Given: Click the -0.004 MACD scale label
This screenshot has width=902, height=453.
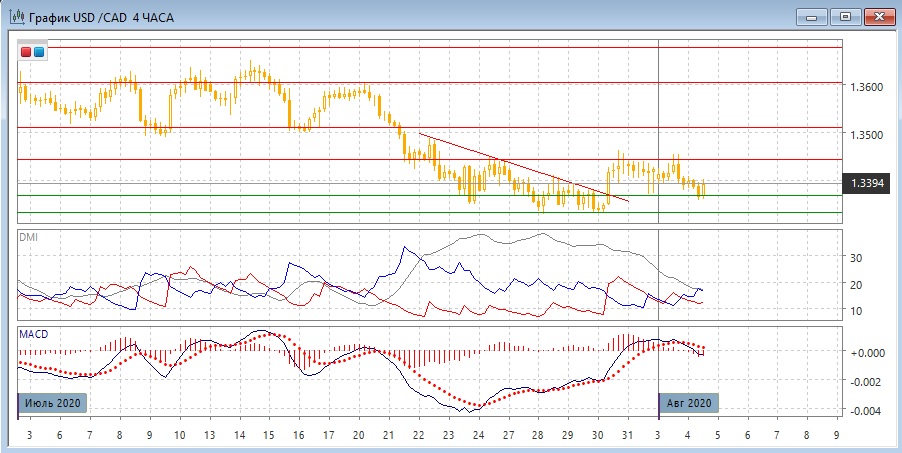Looking at the screenshot, I should click(x=866, y=412).
